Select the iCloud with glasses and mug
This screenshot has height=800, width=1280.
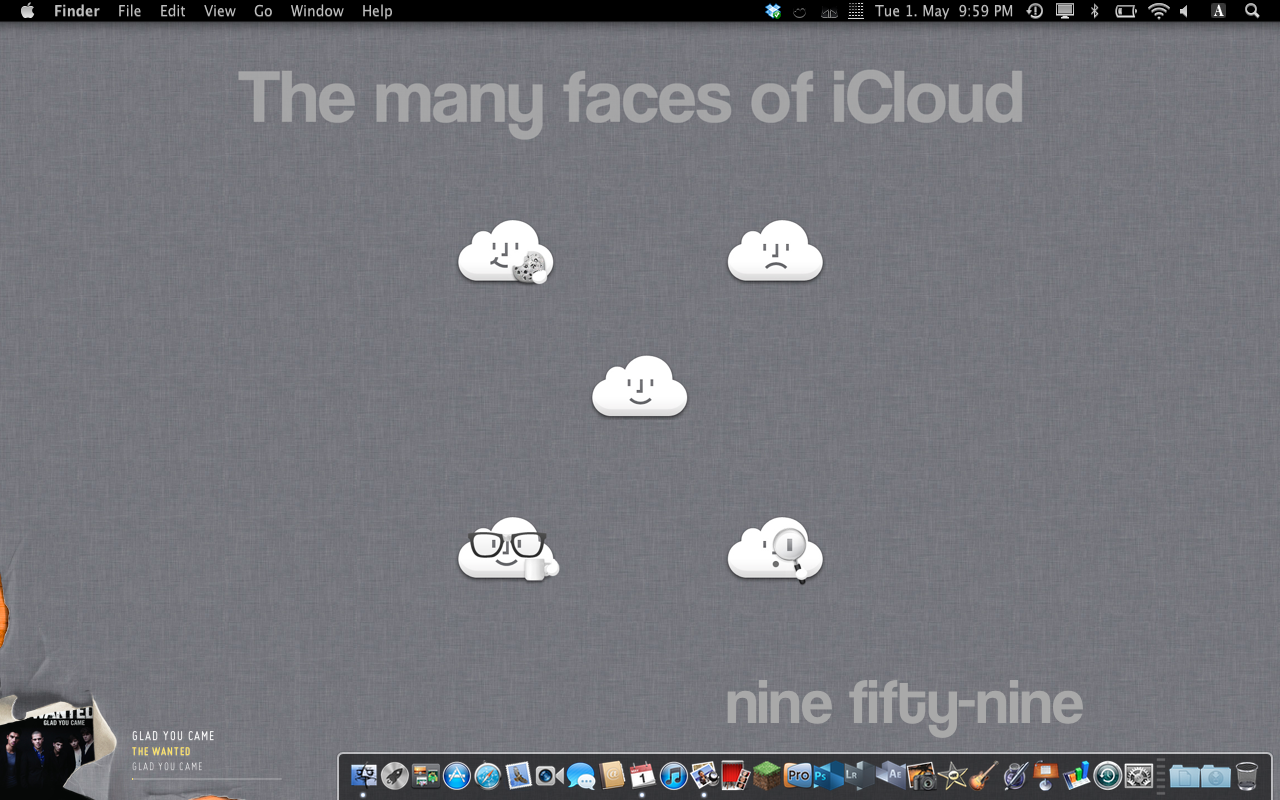click(508, 548)
